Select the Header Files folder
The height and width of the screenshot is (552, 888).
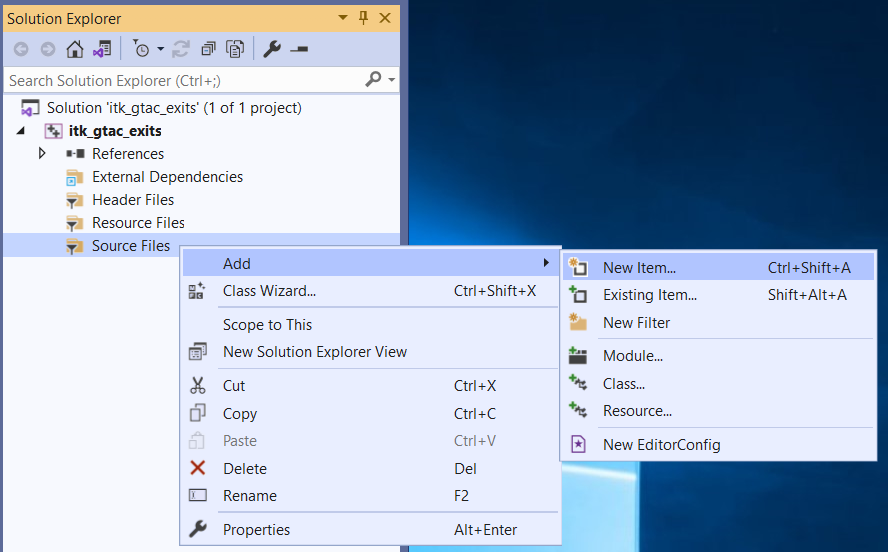pos(132,200)
